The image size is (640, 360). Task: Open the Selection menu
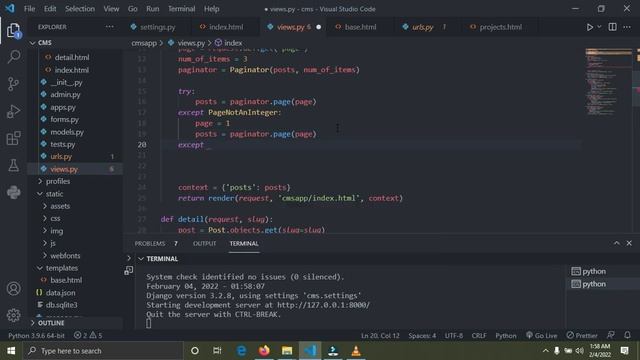coord(80,9)
